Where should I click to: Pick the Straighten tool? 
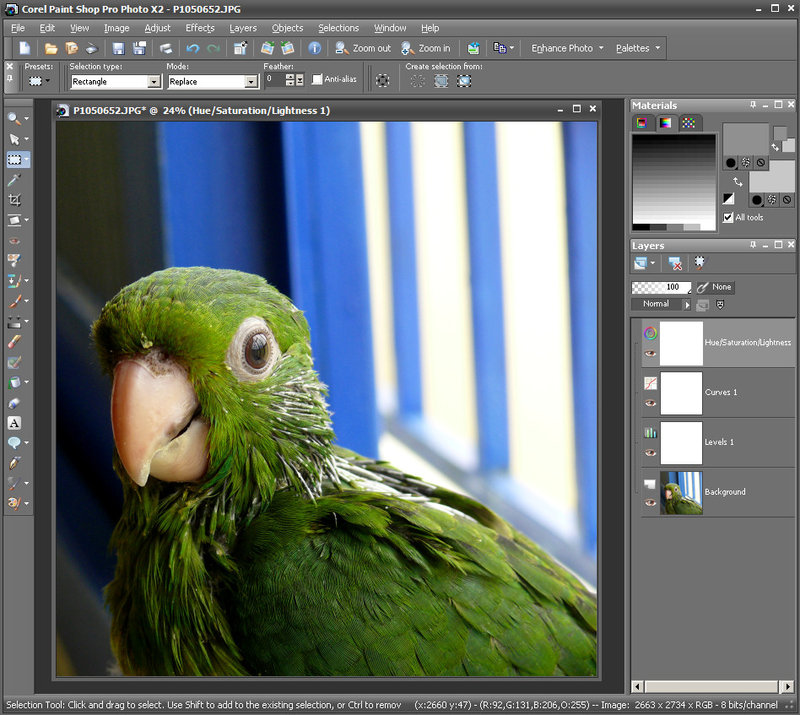tap(14, 220)
